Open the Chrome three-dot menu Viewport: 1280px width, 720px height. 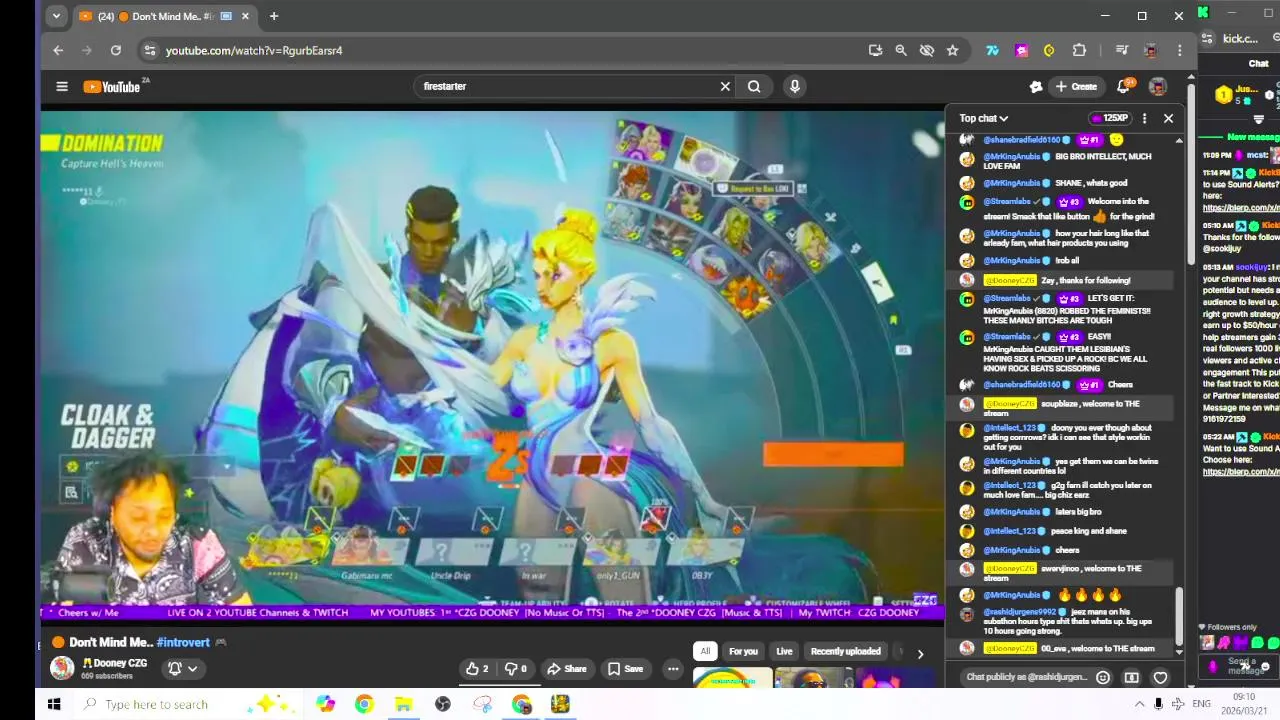pos(1180,50)
